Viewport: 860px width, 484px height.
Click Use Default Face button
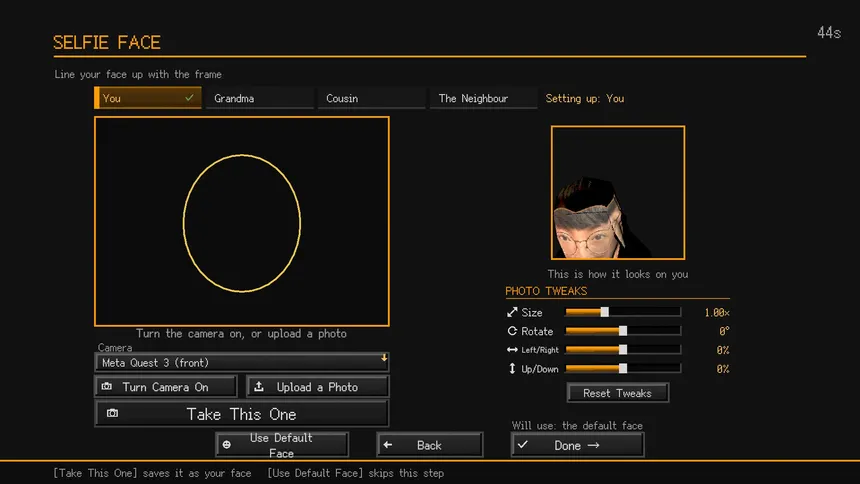click(282, 445)
